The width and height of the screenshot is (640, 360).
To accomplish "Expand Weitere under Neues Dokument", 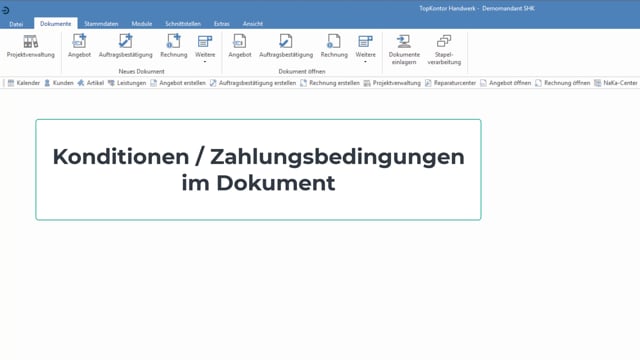I will pyautogui.click(x=205, y=48).
